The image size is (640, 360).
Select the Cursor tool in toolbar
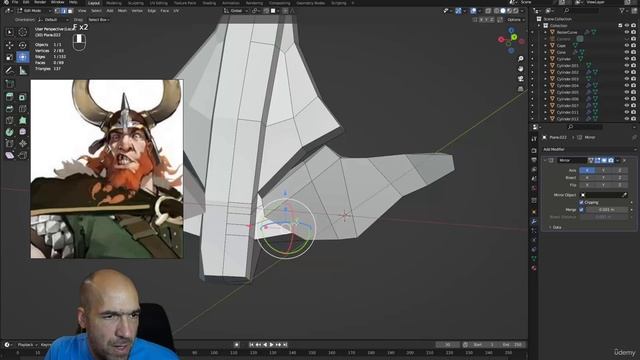[x=22, y=32]
